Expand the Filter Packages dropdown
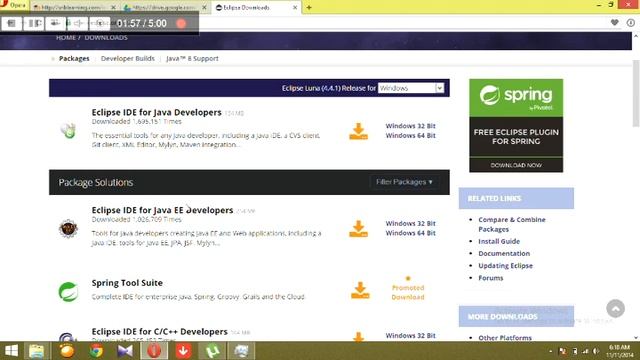This screenshot has width=640, height=360. click(x=404, y=182)
